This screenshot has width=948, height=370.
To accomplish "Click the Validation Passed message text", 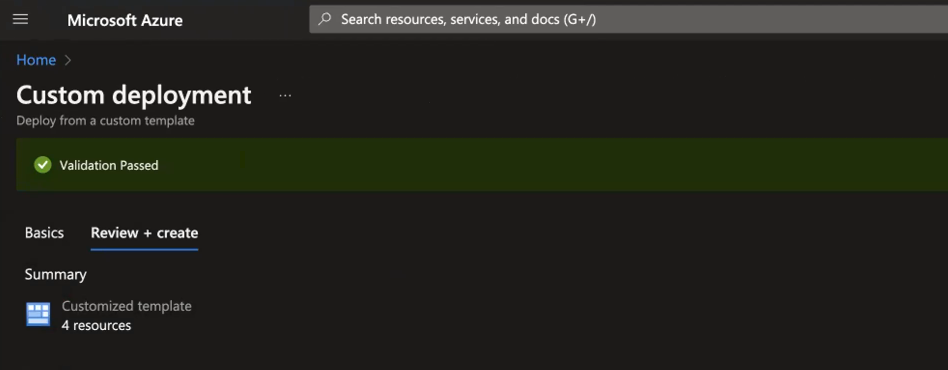I will (x=109, y=165).
